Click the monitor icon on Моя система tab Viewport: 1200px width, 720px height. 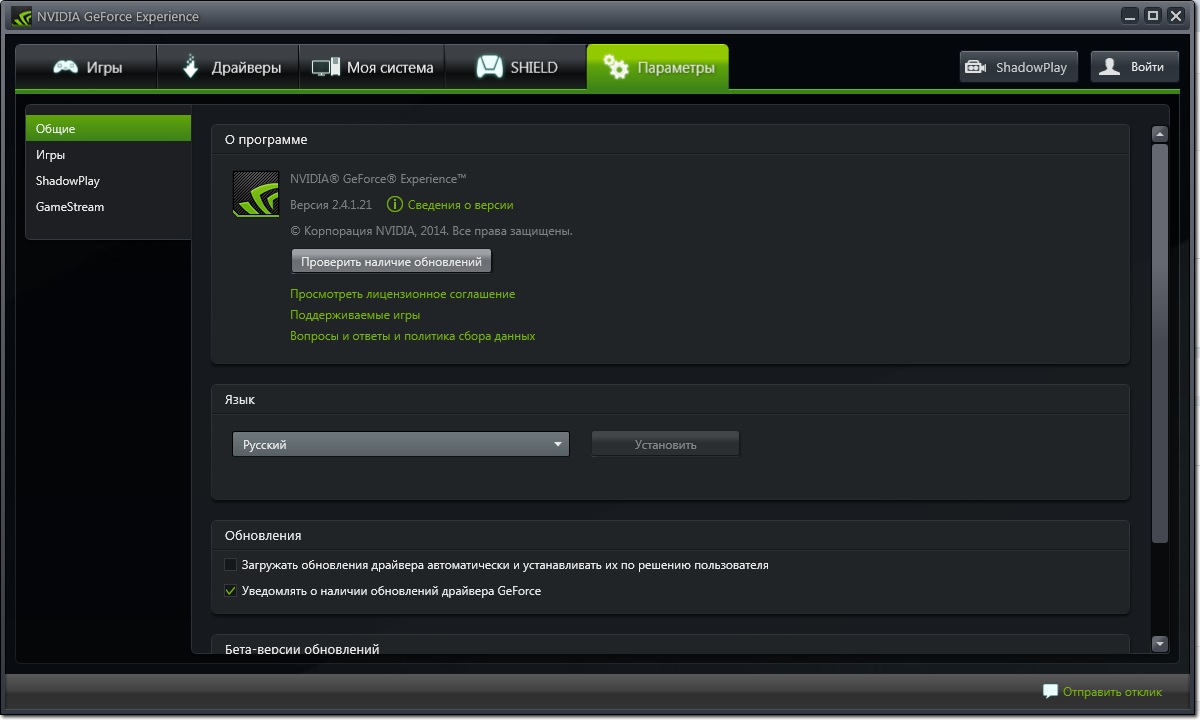(x=326, y=68)
